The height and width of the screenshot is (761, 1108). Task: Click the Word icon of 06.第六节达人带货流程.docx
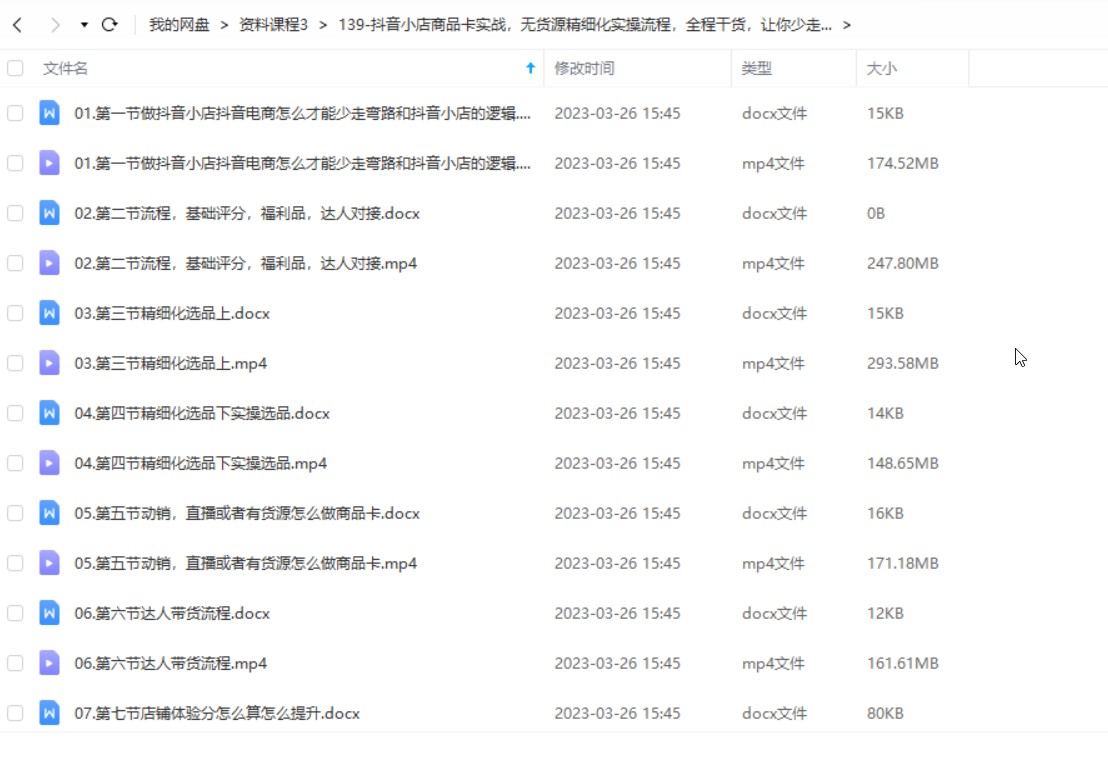pyautogui.click(x=49, y=613)
